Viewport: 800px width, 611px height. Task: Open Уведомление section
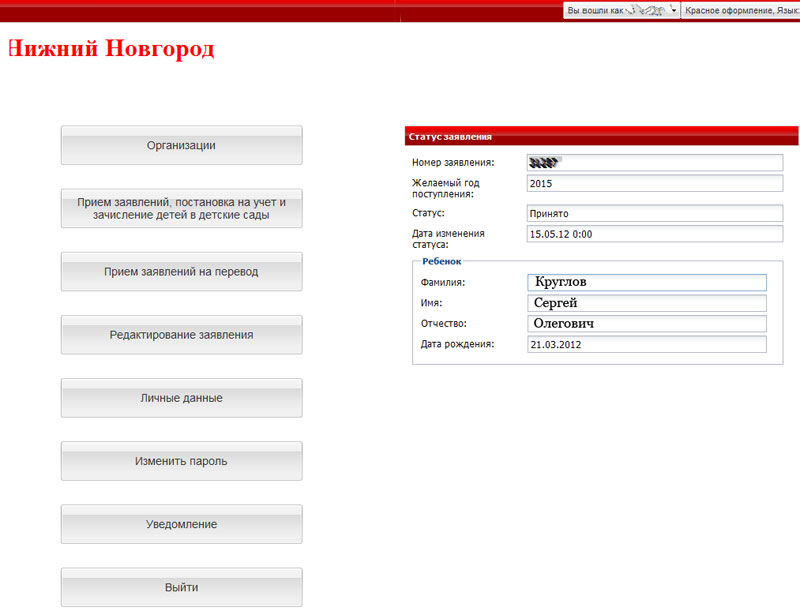pos(181,524)
